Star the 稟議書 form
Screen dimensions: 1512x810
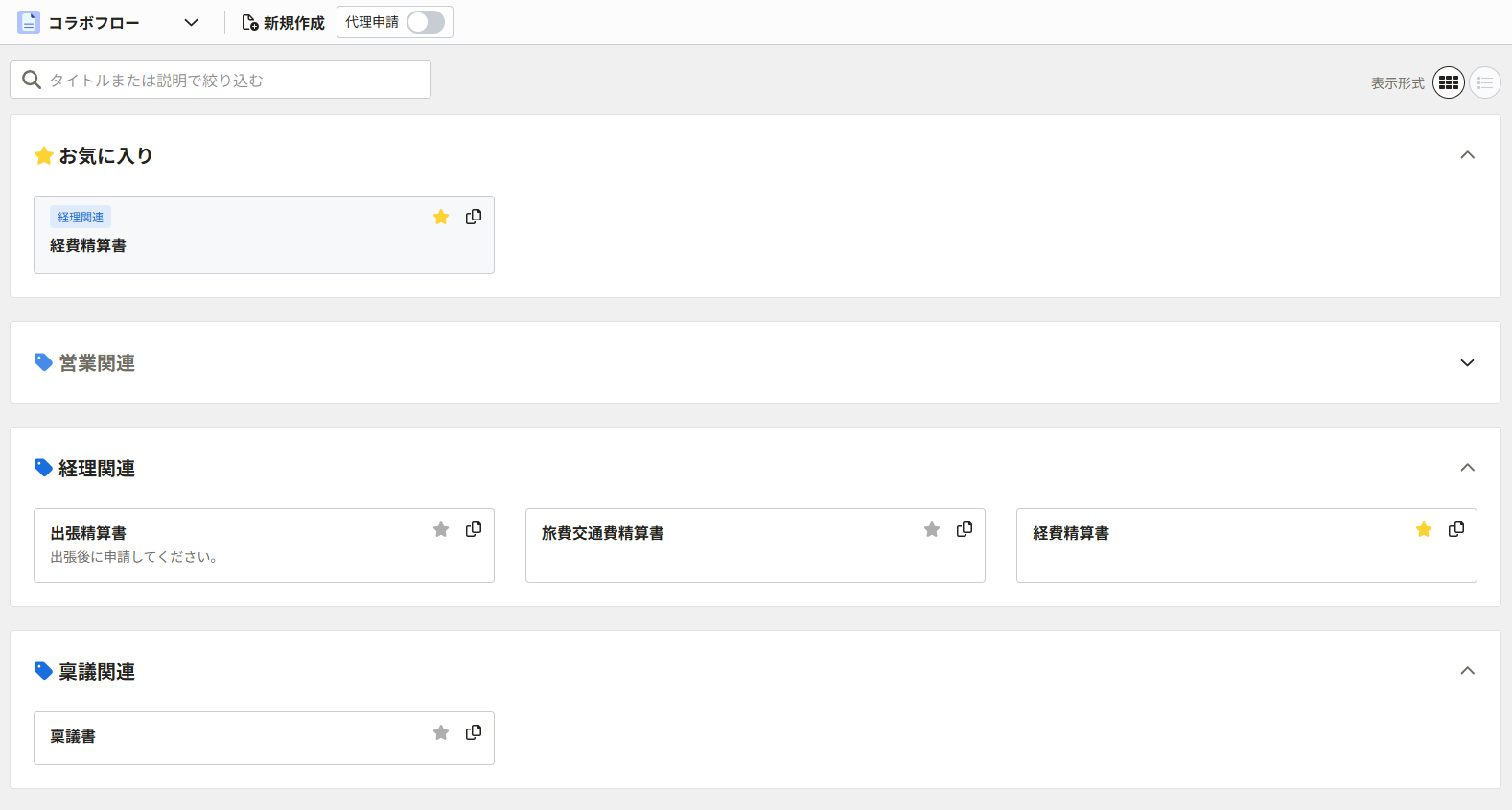[x=441, y=732]
